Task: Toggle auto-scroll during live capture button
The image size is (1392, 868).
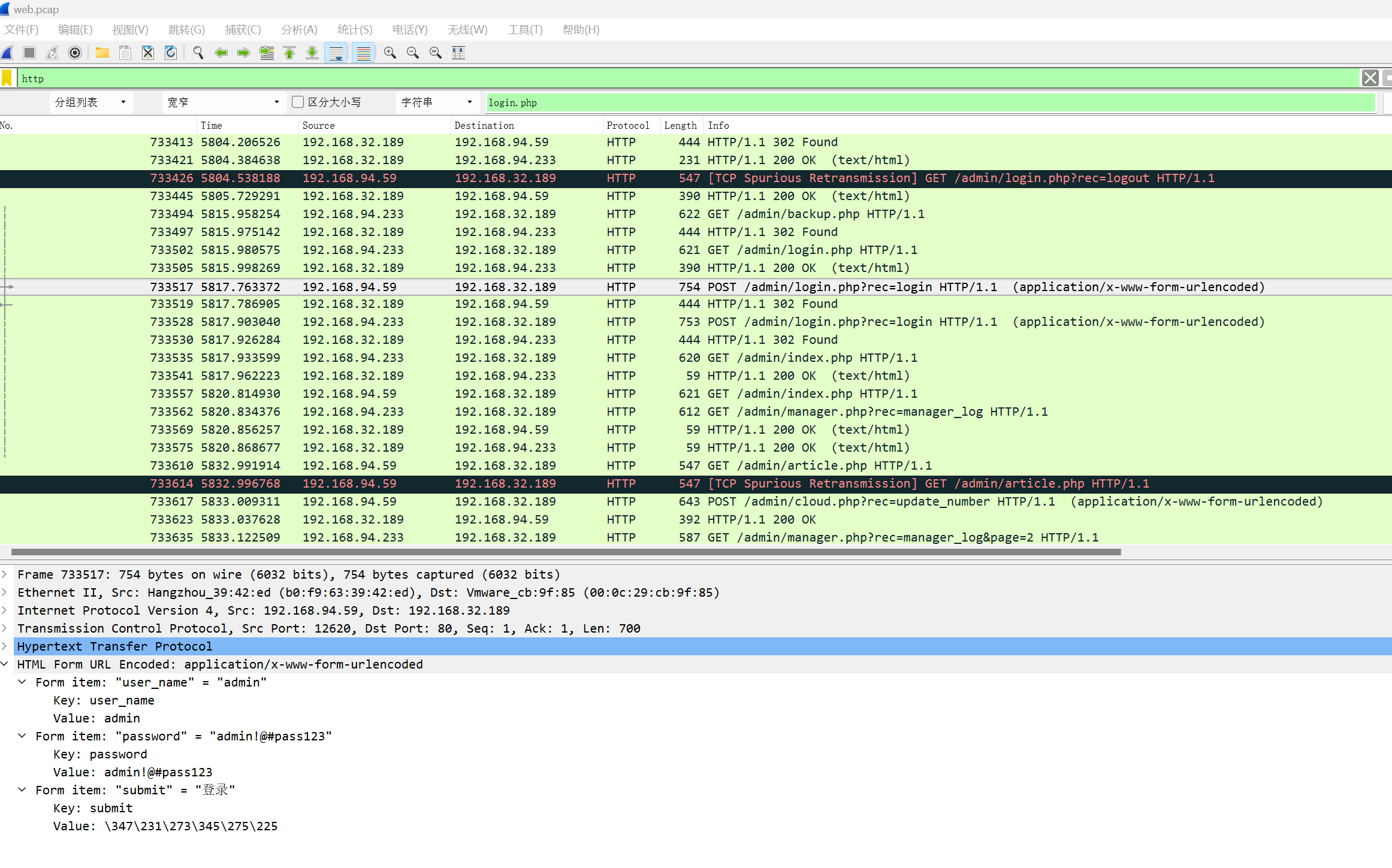Action: [336, 53]
